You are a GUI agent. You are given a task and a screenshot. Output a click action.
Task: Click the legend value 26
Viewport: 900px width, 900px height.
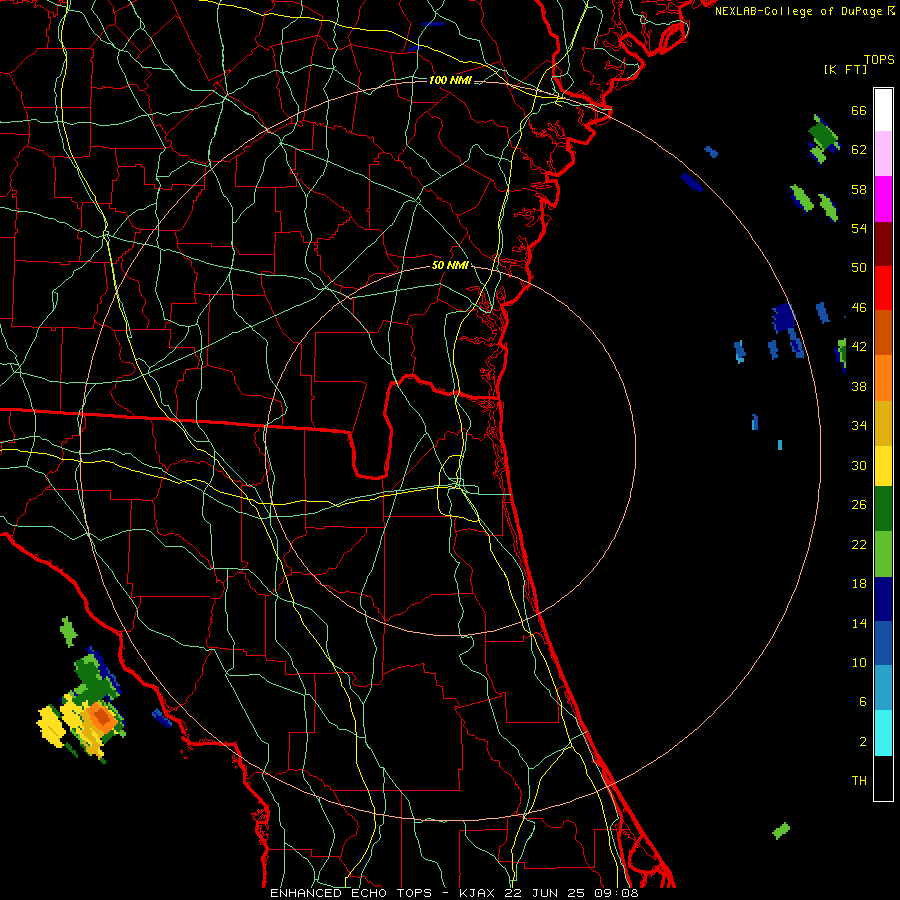click(859, 505)
